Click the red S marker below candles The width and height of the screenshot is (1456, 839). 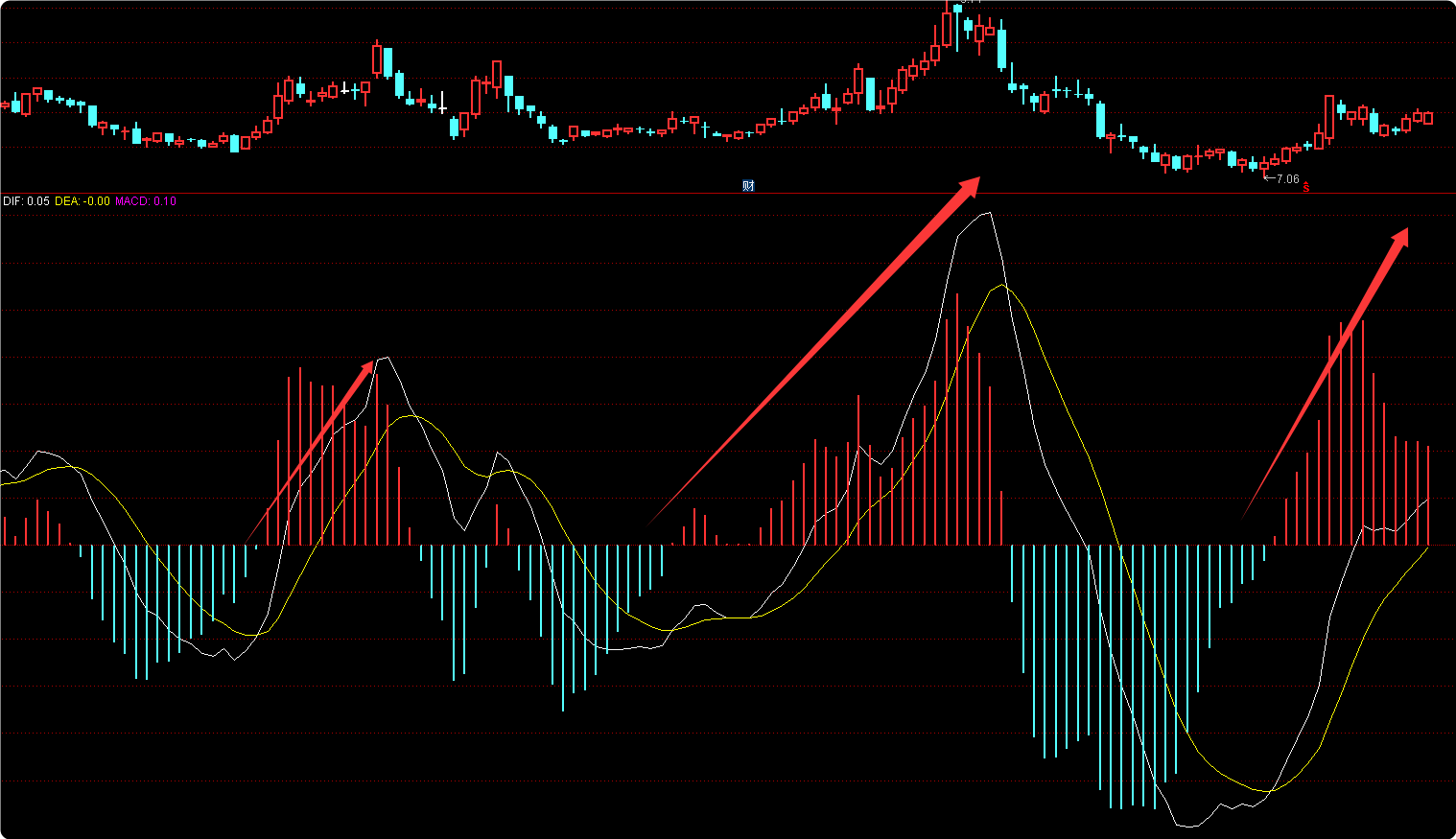click(x=1305, y=186)
